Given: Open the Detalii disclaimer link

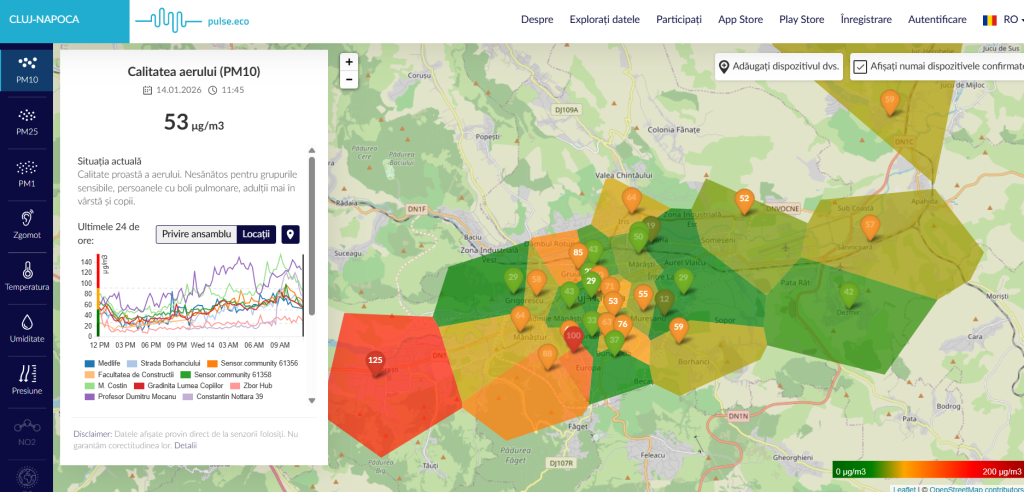Looking at the screenshot, I should (185, 445).
